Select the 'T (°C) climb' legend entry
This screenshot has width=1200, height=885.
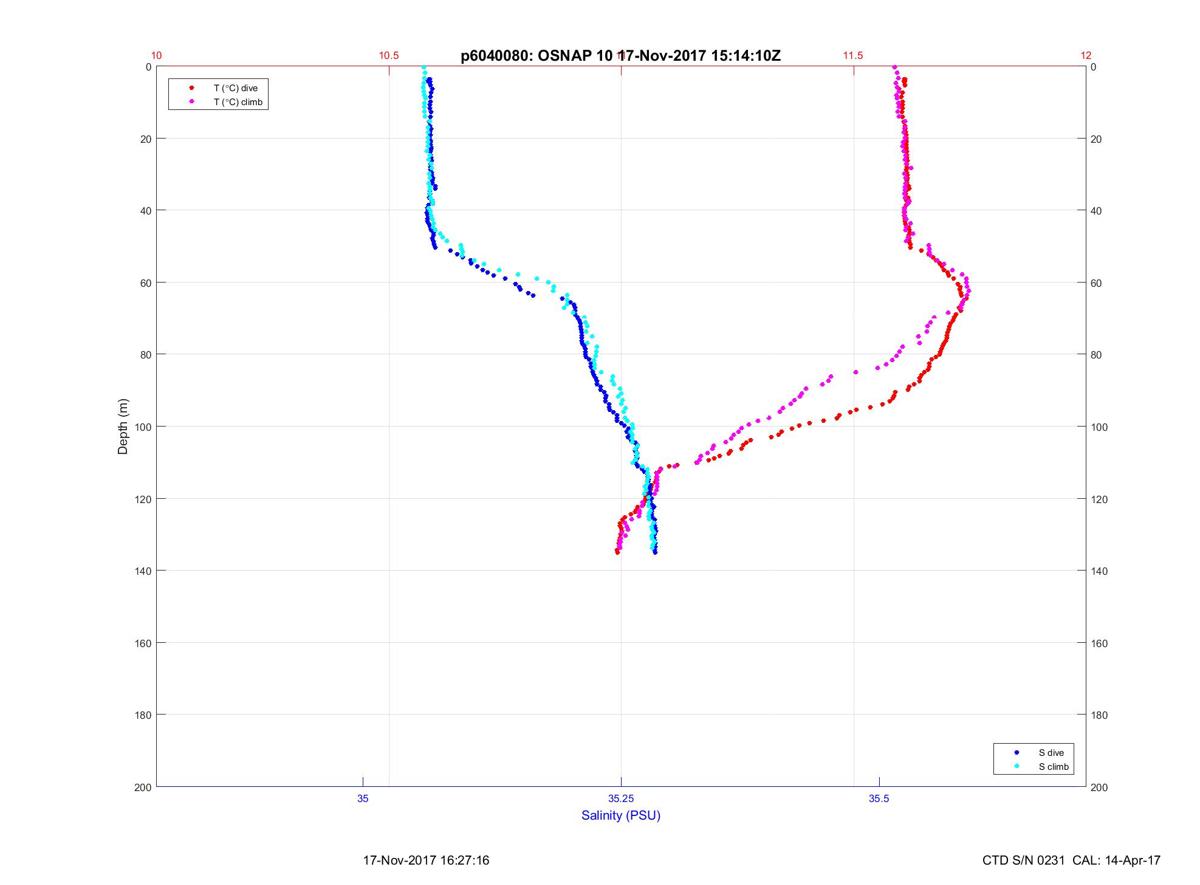click(239, 102)
